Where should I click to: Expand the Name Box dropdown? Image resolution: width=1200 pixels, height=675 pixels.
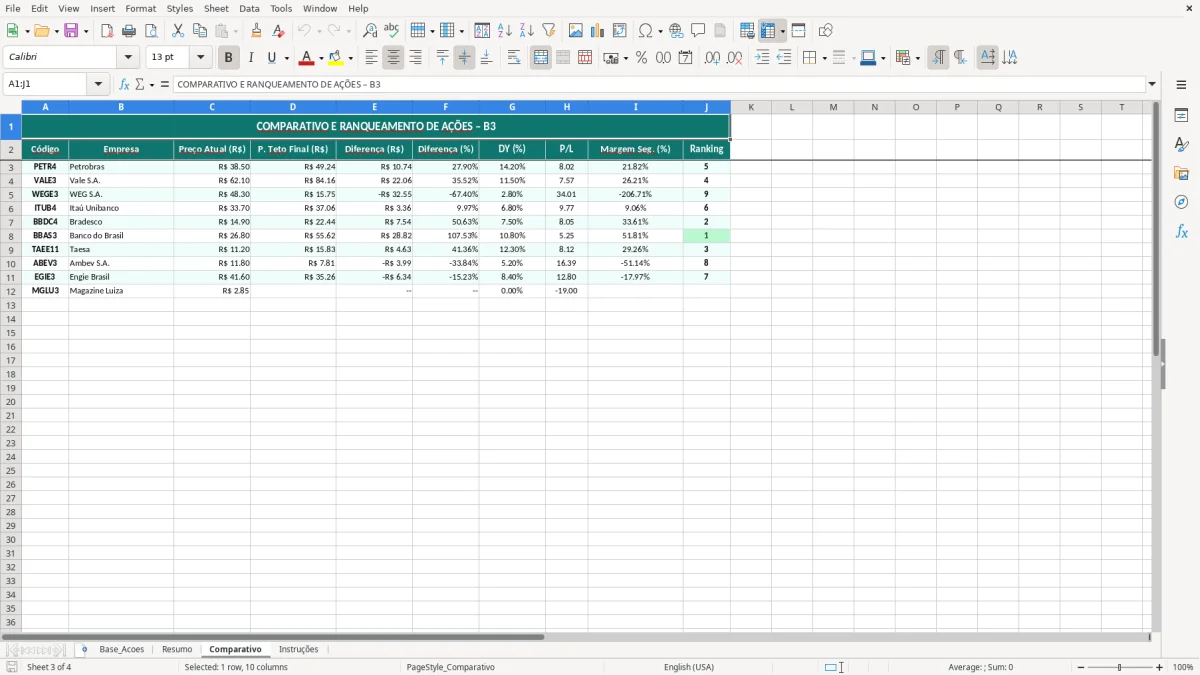click(x=98, y=85)
